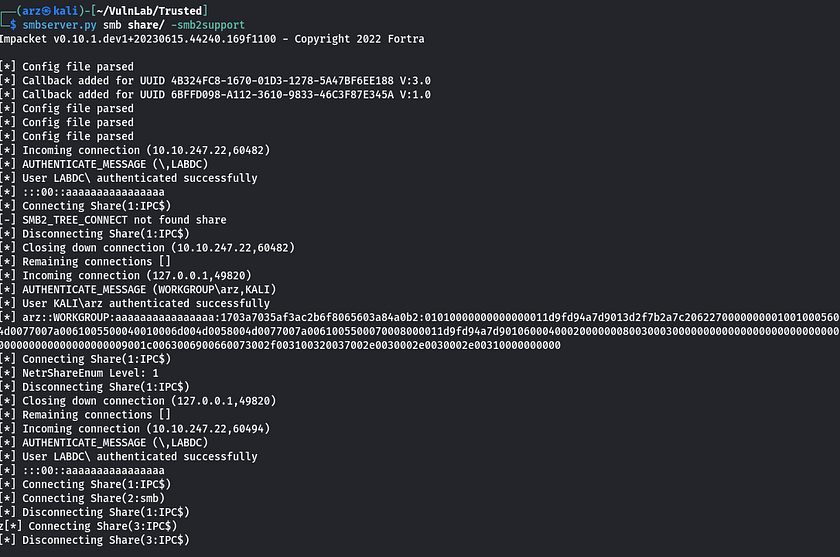The height and width of the screenshot is (557, 840).
Task: Click the smbserver.py command text
Action: point(59,25)
